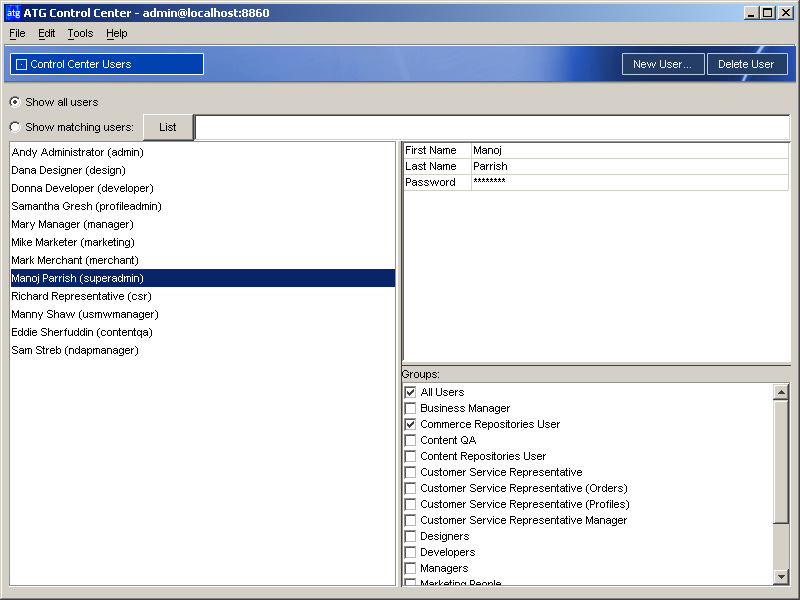Click the Groups list scroll up arrow

[781, 392]
